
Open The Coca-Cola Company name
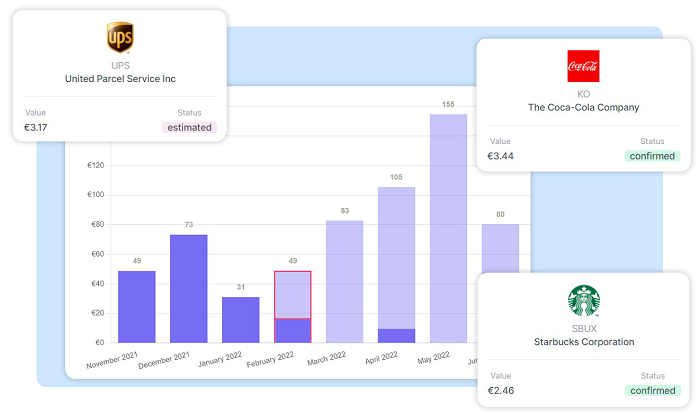click(x=583, y=107)
